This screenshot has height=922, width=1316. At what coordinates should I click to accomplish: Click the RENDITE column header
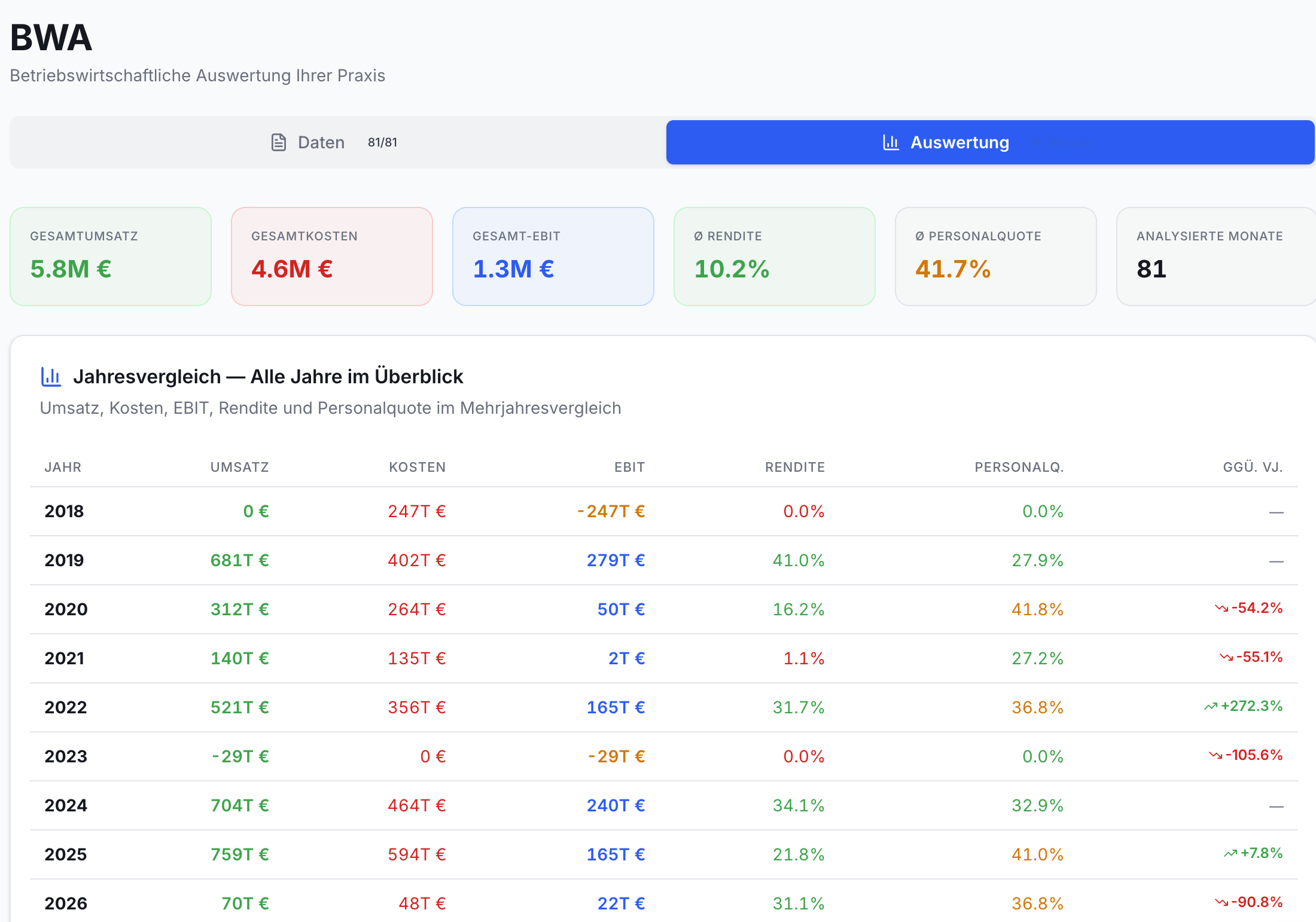point(795,467)
